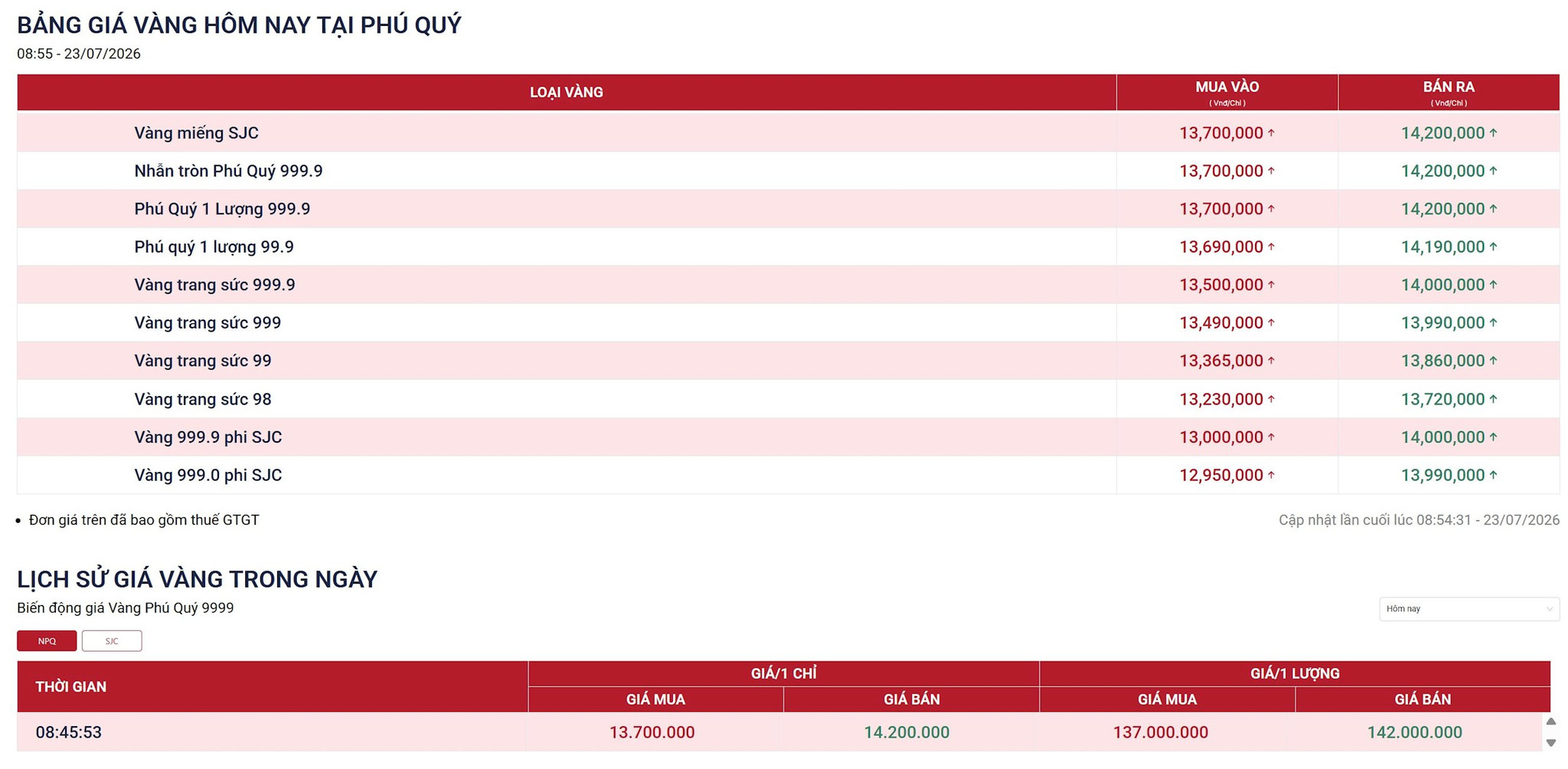The width and height of the screenshot is (1568, 769).
Task: Click the 14.200.000 per-chỉ sell price
Action: (906, 732)
